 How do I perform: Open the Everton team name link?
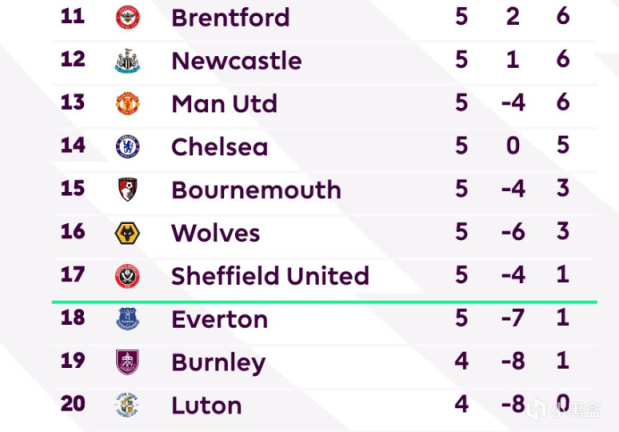[x=219, y=319]
